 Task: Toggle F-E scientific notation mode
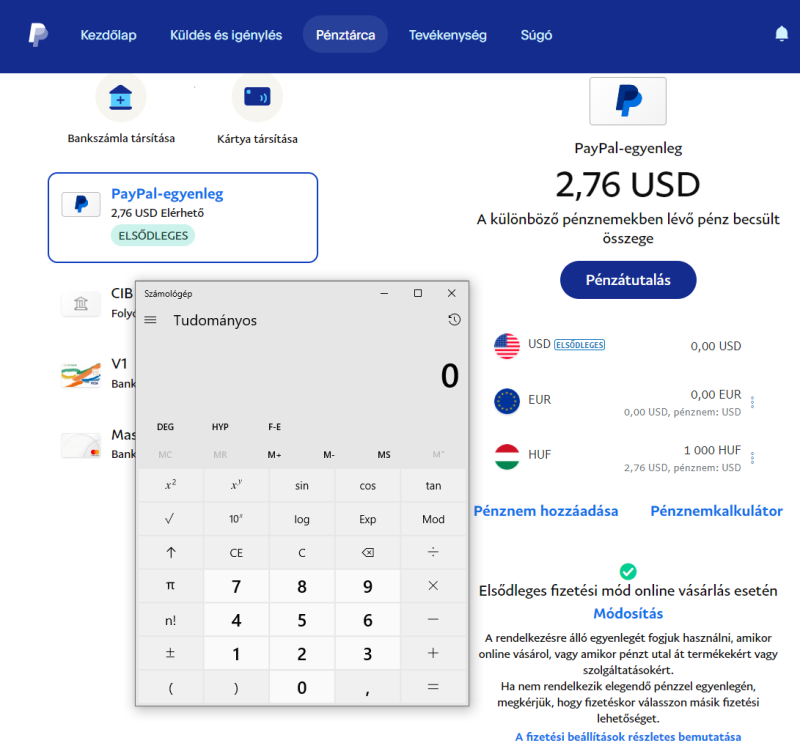click(x=275, y=427)
